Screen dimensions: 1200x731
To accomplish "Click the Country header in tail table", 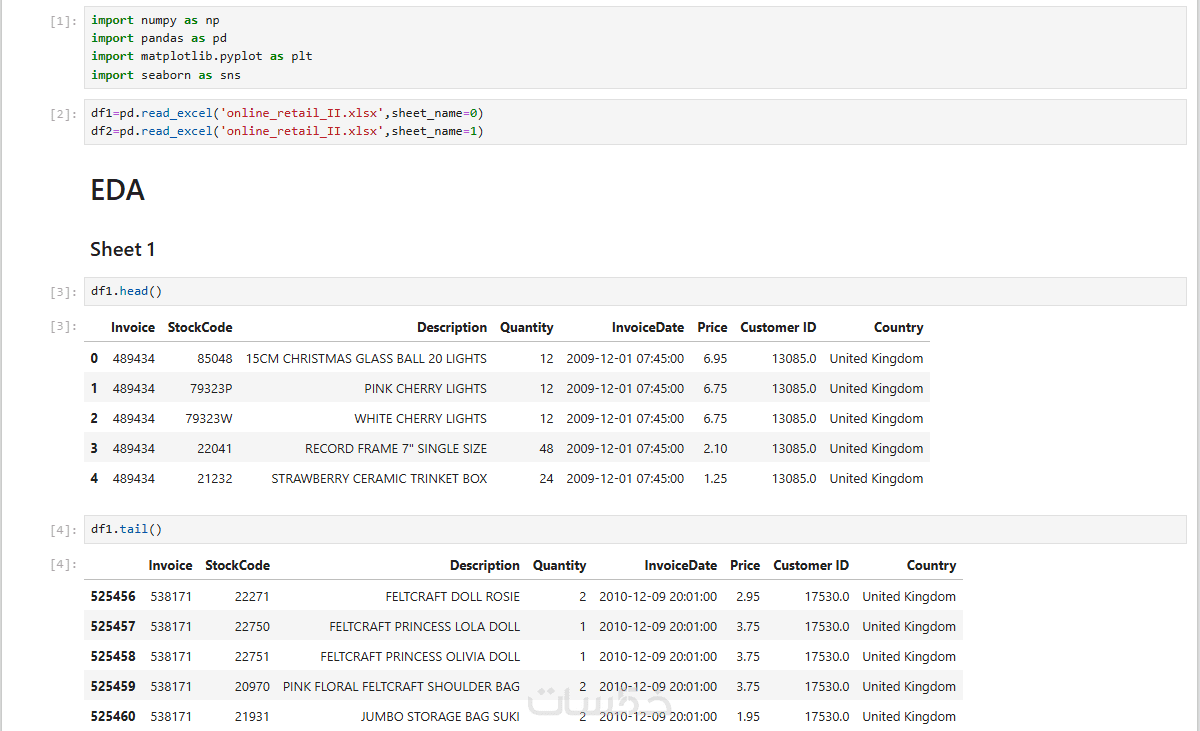I will click(x=931, y=565).
